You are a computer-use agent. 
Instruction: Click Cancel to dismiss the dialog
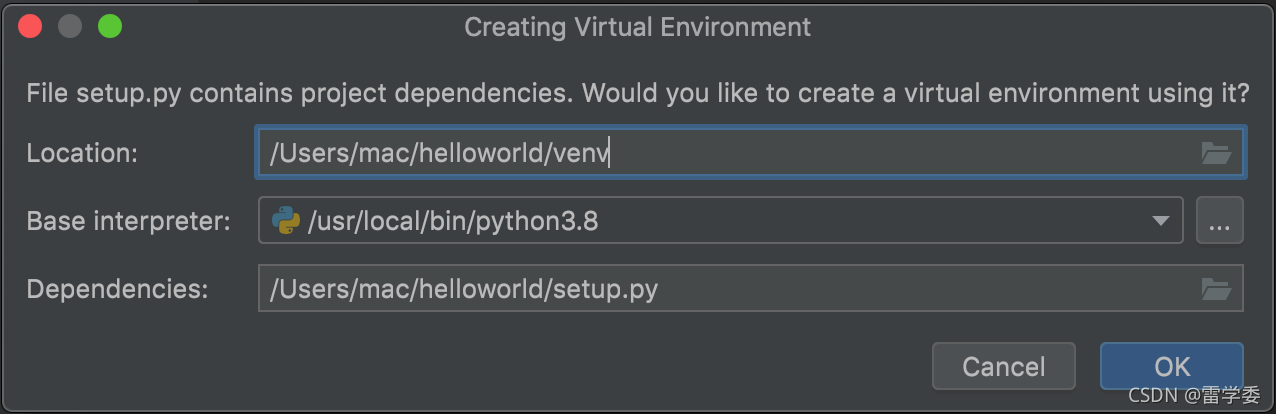pyautogui.click(x=1004, y=366)
